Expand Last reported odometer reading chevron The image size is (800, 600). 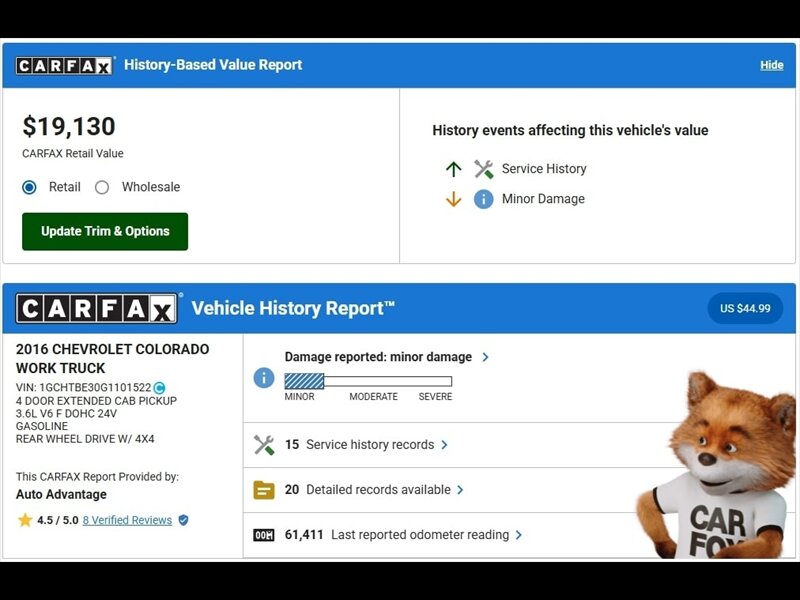(518, 535)
